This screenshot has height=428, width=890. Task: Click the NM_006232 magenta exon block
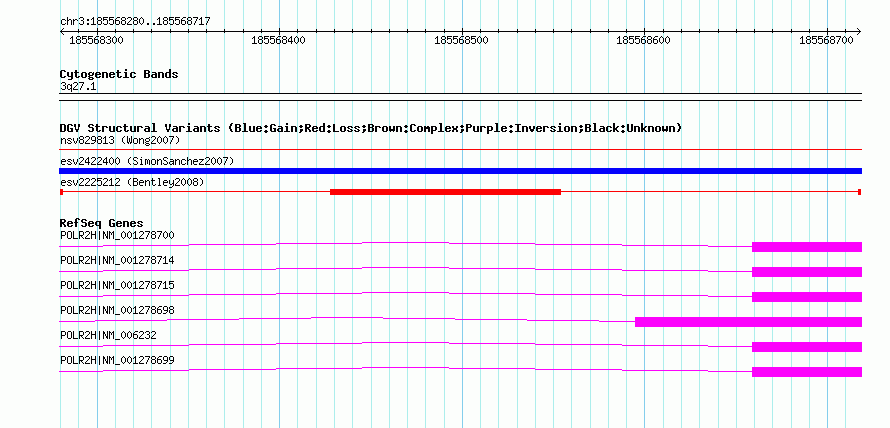coord(807,347)
